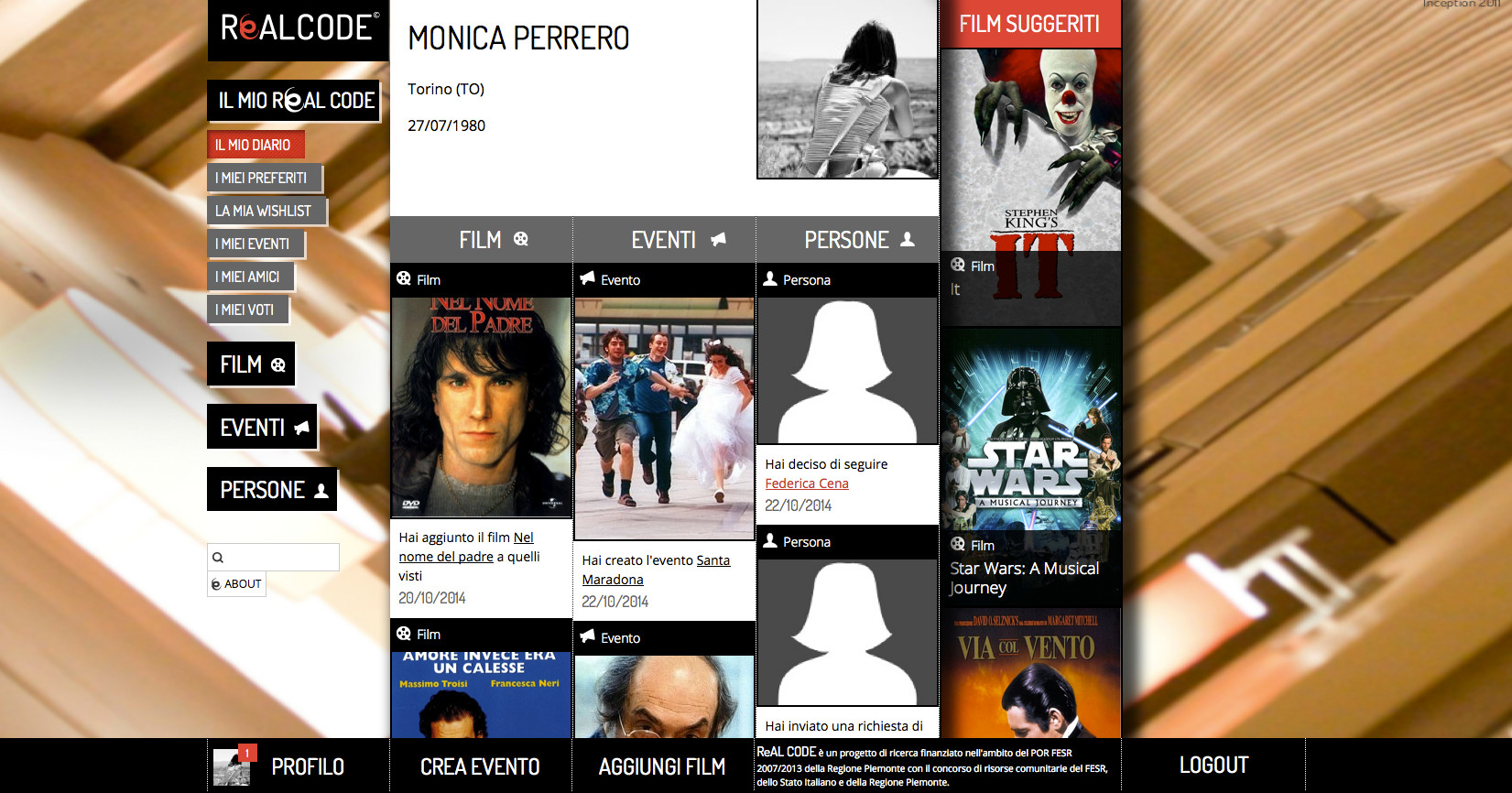This screenshot has height=793, width=1512.
Task: Click the megaphone icon in the sidebar Eventi button
Action: [301, 428]
